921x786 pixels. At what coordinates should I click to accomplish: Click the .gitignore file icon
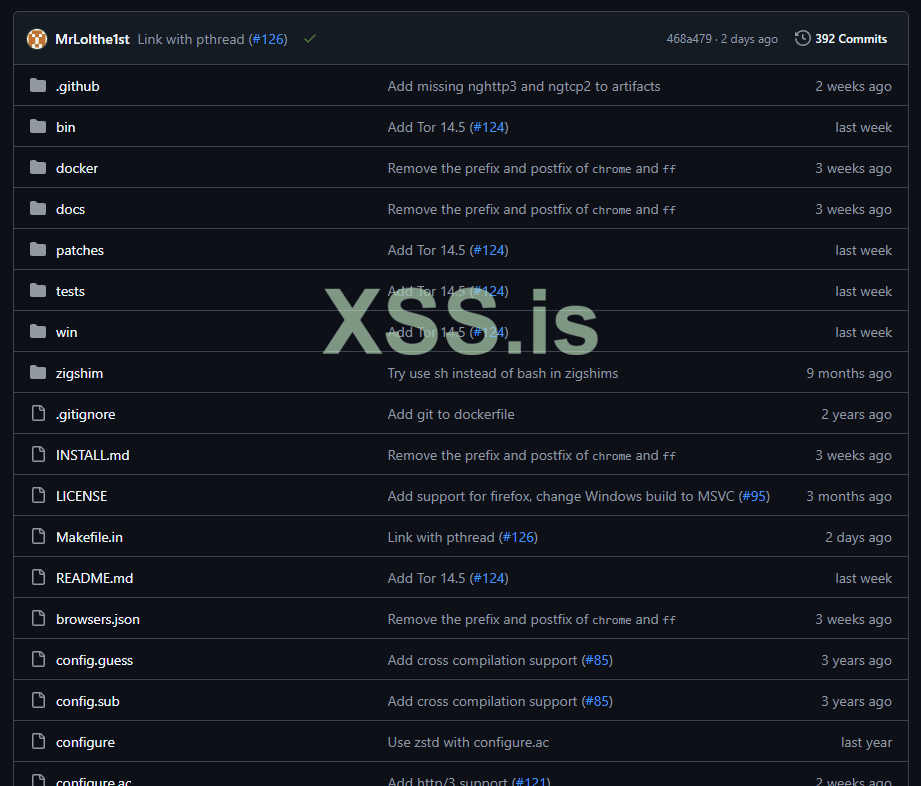[x=38, y=414]
